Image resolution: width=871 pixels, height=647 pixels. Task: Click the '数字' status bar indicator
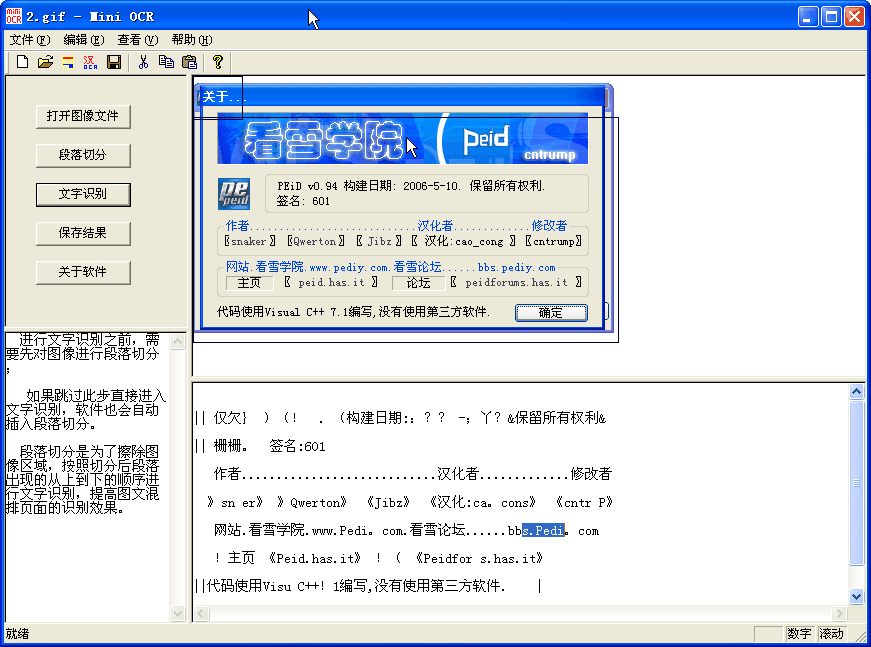click(799, 634)
